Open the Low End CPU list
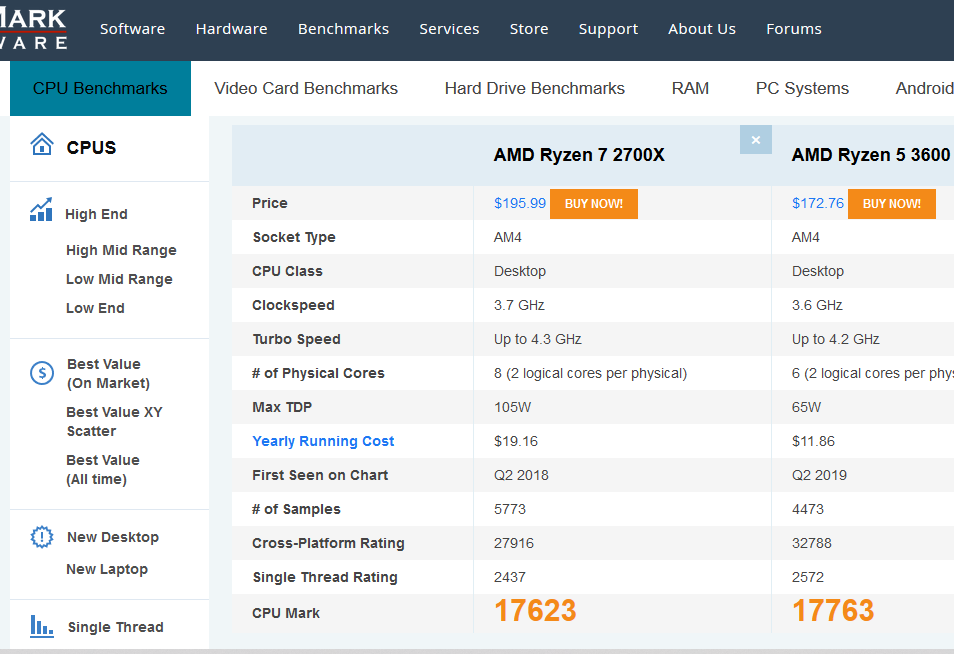Viewport: 954px width, 654px height. 95,308
